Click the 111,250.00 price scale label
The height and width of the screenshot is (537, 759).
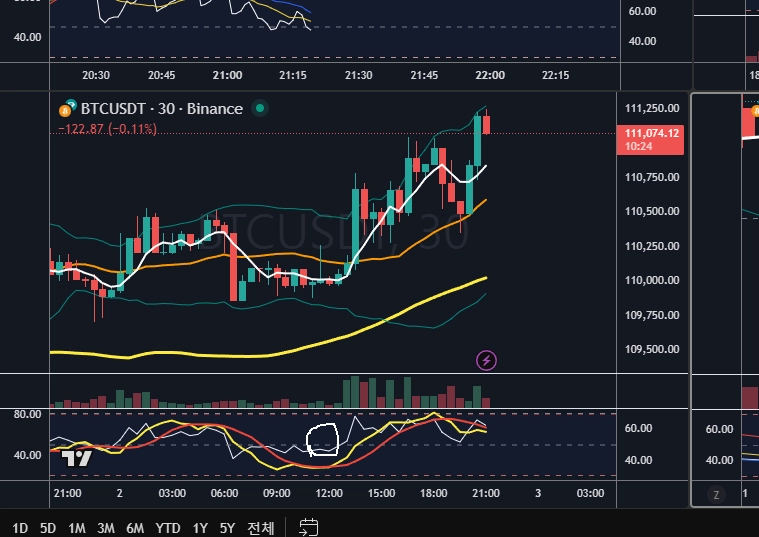click(x=652, y=108)
